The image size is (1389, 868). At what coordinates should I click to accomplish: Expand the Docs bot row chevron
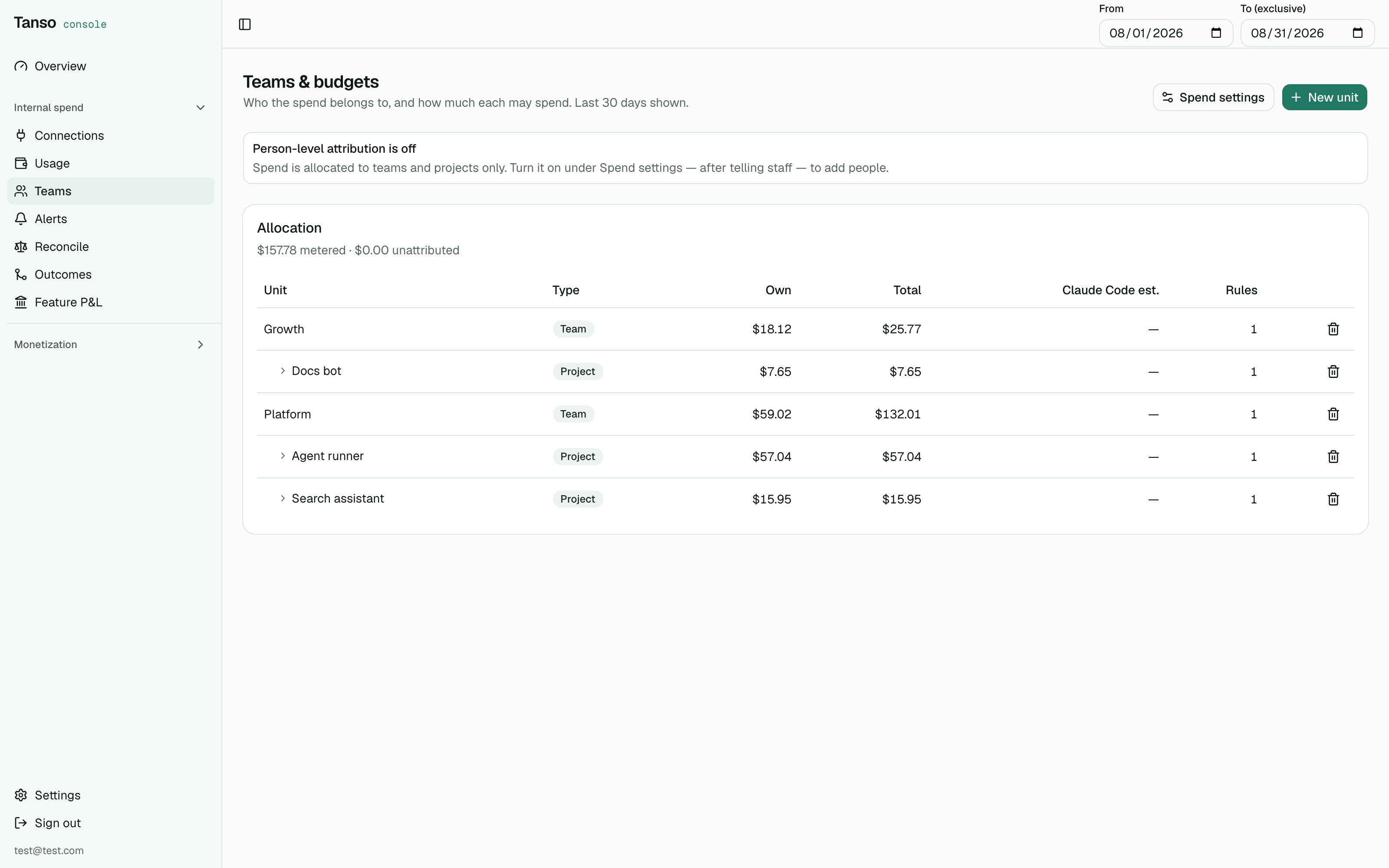(x=283, y=371)
